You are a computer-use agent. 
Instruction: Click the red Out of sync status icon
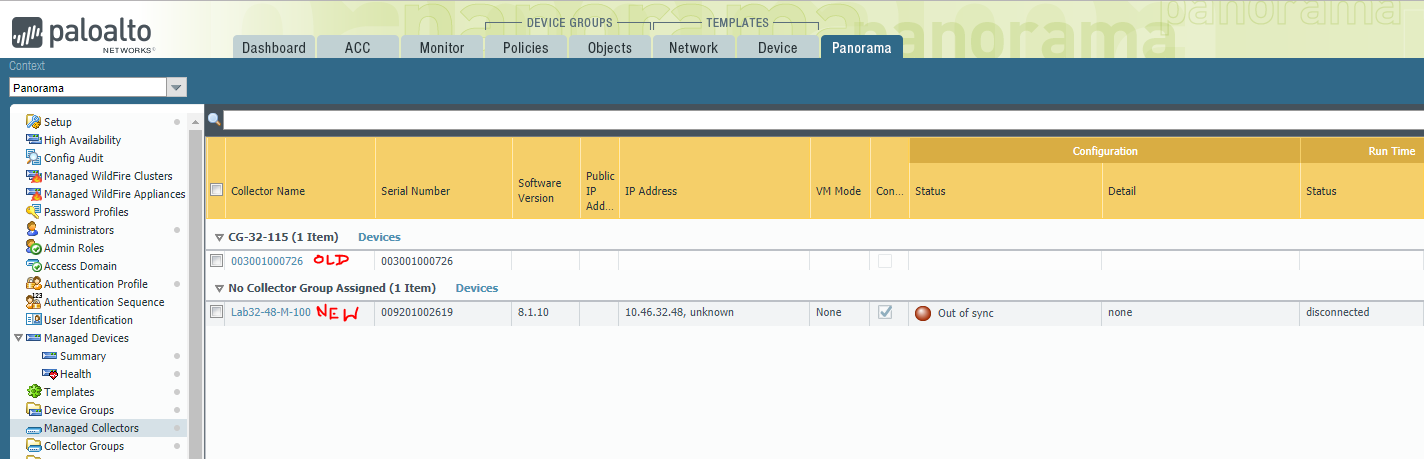923,313
